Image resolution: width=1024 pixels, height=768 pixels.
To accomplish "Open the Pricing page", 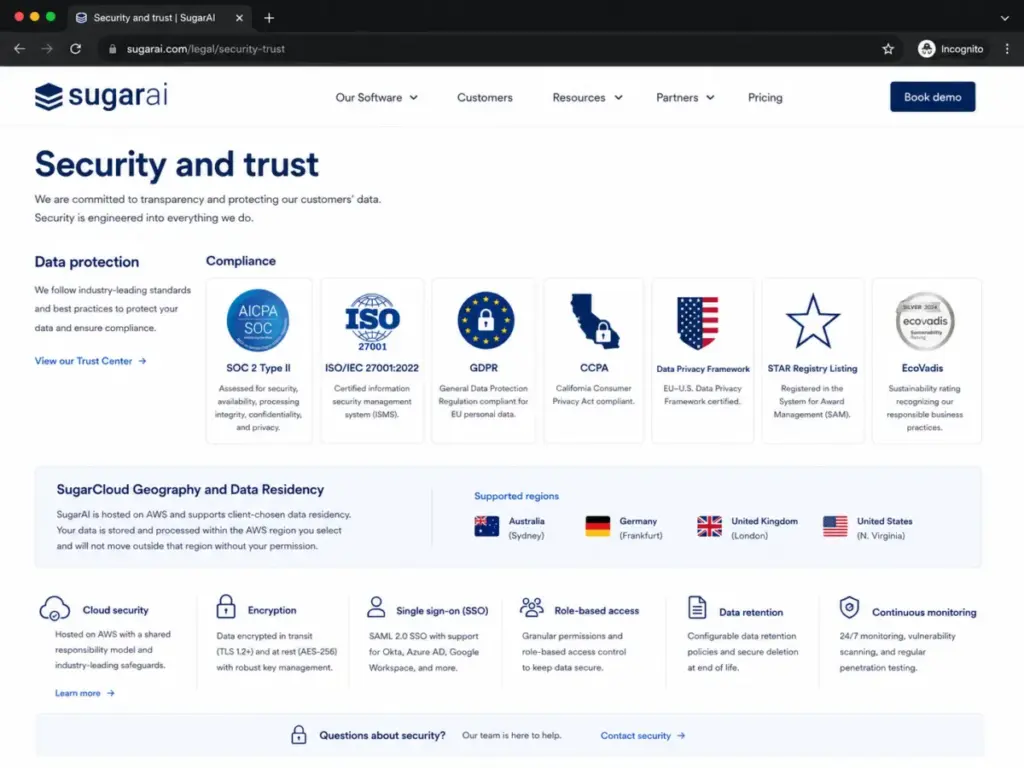I will [765, 97].
